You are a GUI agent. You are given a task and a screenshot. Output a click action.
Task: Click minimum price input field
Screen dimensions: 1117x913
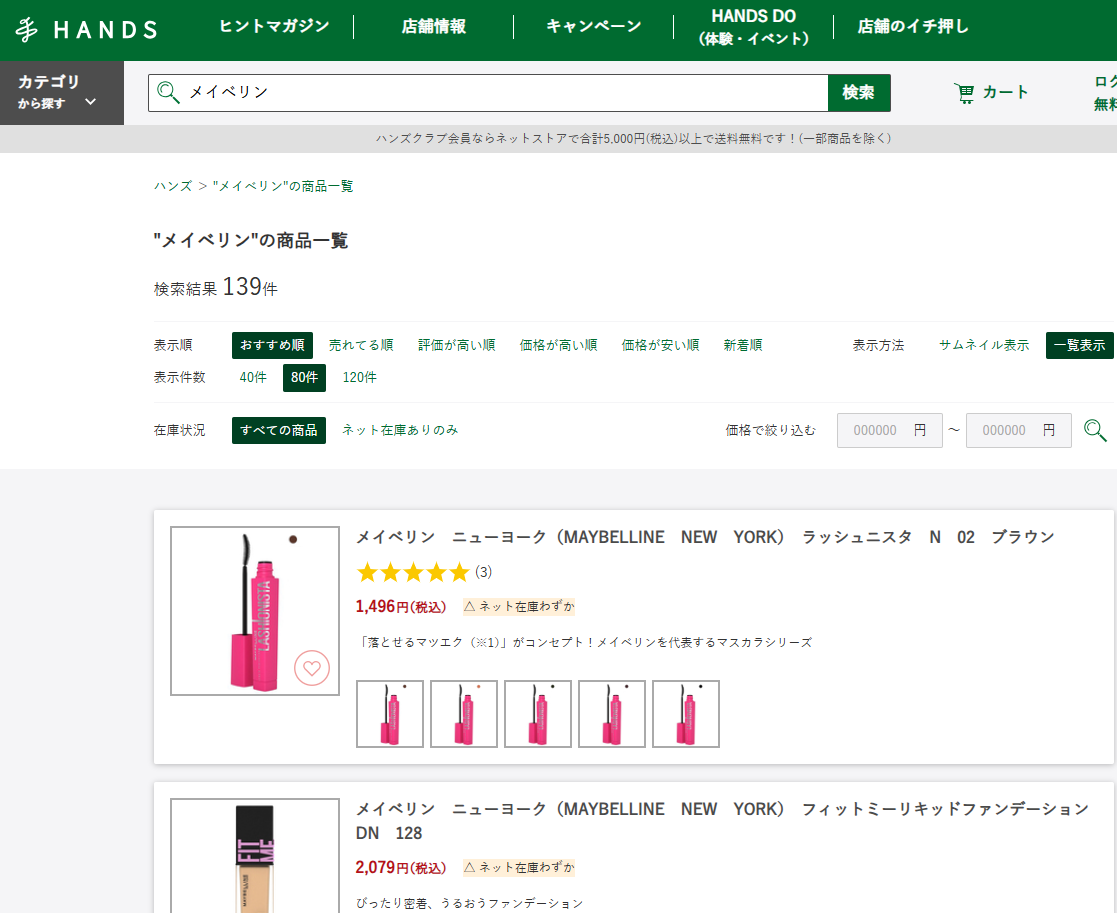click(890, 430)
